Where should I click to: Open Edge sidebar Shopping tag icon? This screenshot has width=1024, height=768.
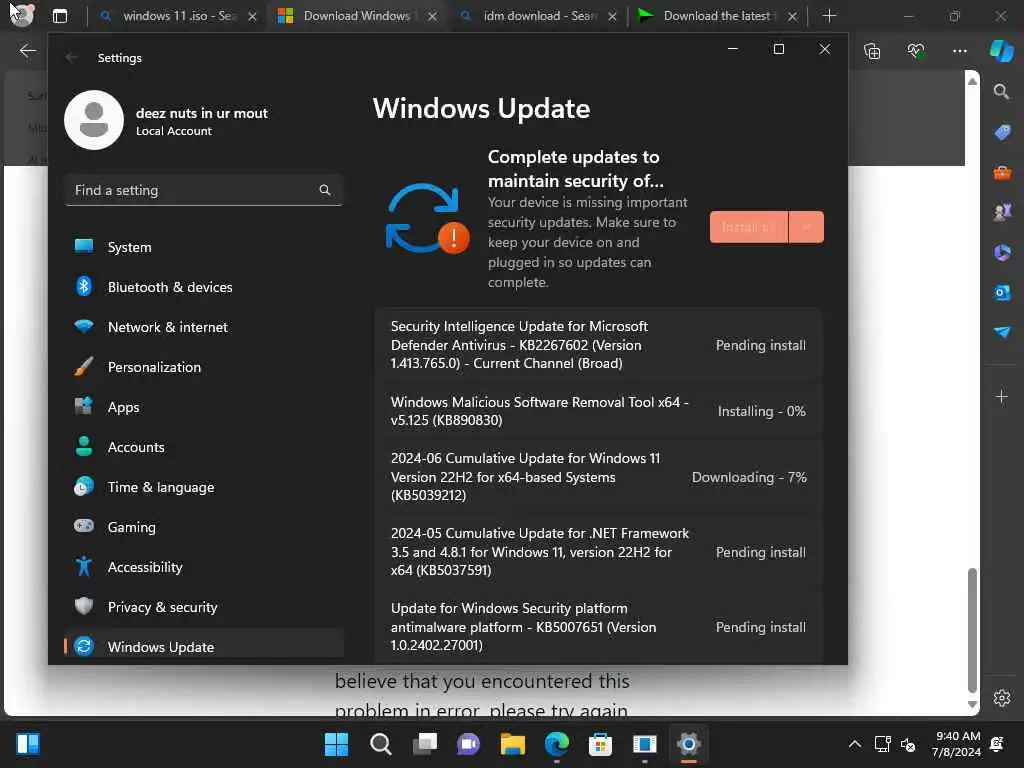pyautogui.click(x=1002, y=133)
